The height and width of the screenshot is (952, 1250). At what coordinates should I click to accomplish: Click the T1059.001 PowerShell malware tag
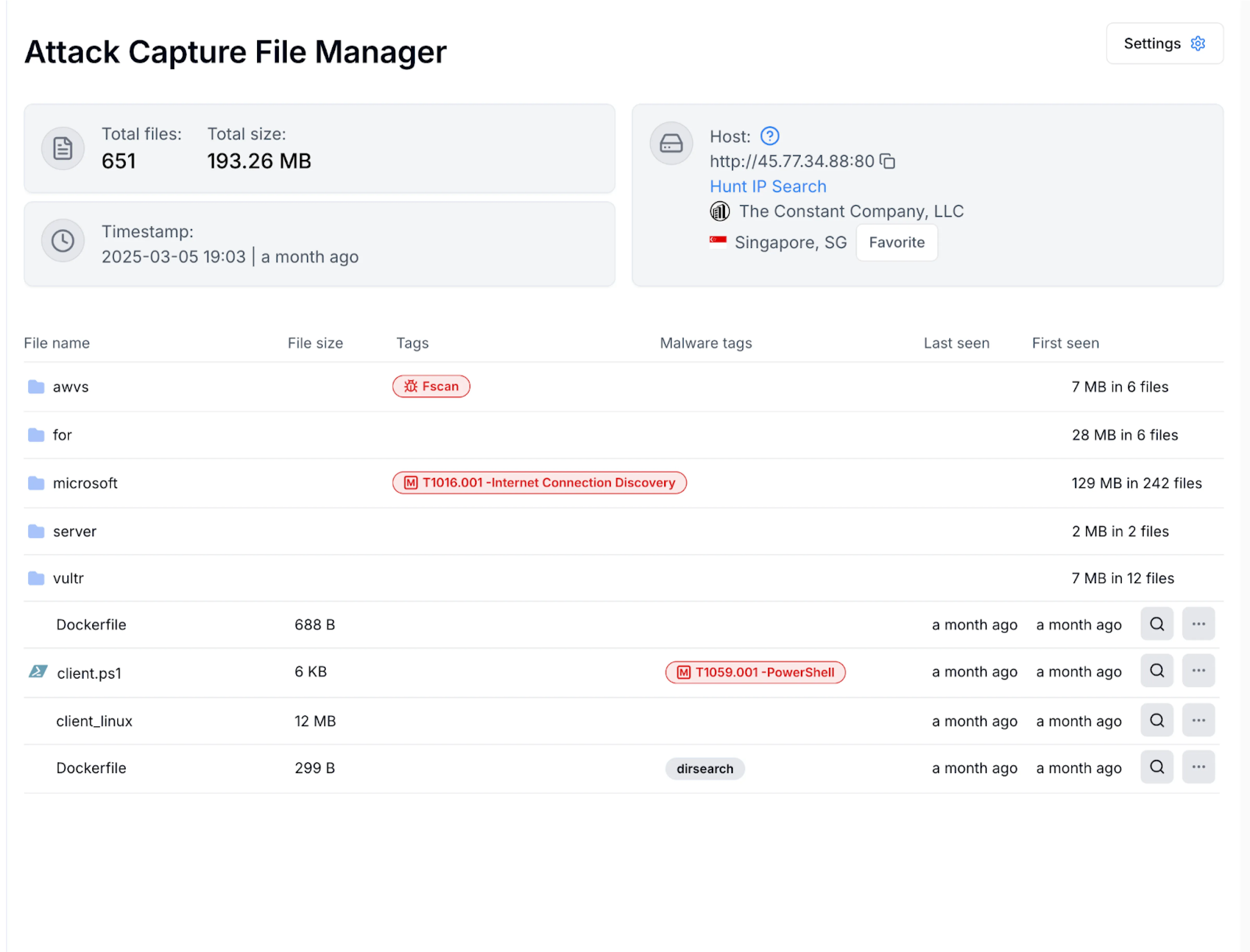(755, 673)
